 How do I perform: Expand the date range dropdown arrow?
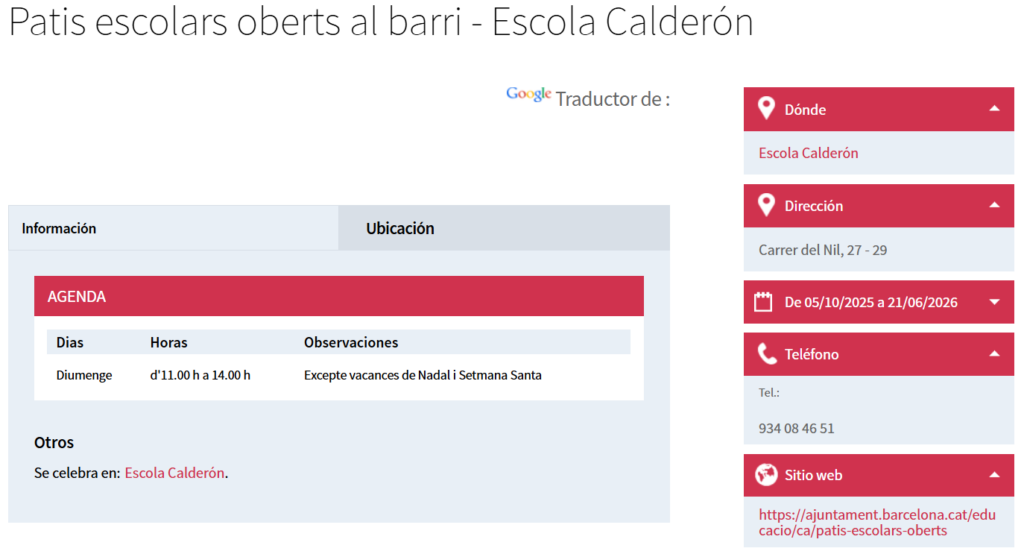coord(993,302)
